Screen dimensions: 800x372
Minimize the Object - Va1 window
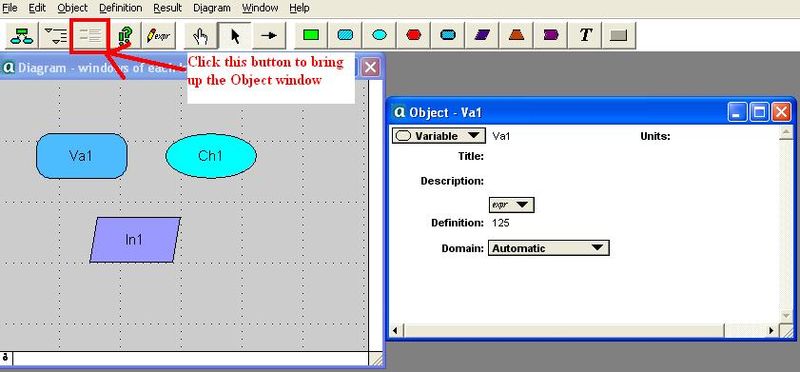[x=736, y=112]
